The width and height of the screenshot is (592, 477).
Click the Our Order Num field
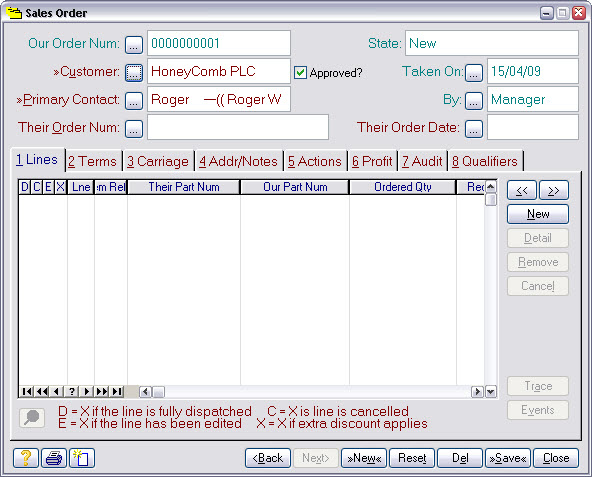219,43
